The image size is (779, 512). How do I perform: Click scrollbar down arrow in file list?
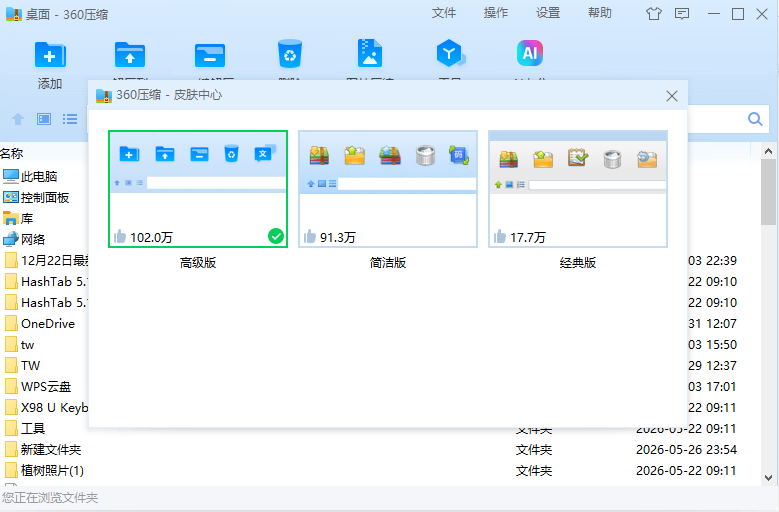[x=769, y=478]
